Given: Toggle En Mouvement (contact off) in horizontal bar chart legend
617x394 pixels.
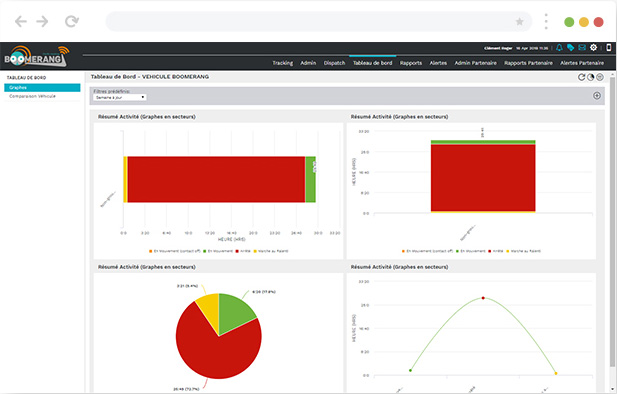Looking at the screenshot, I should (x=175, y=251).
